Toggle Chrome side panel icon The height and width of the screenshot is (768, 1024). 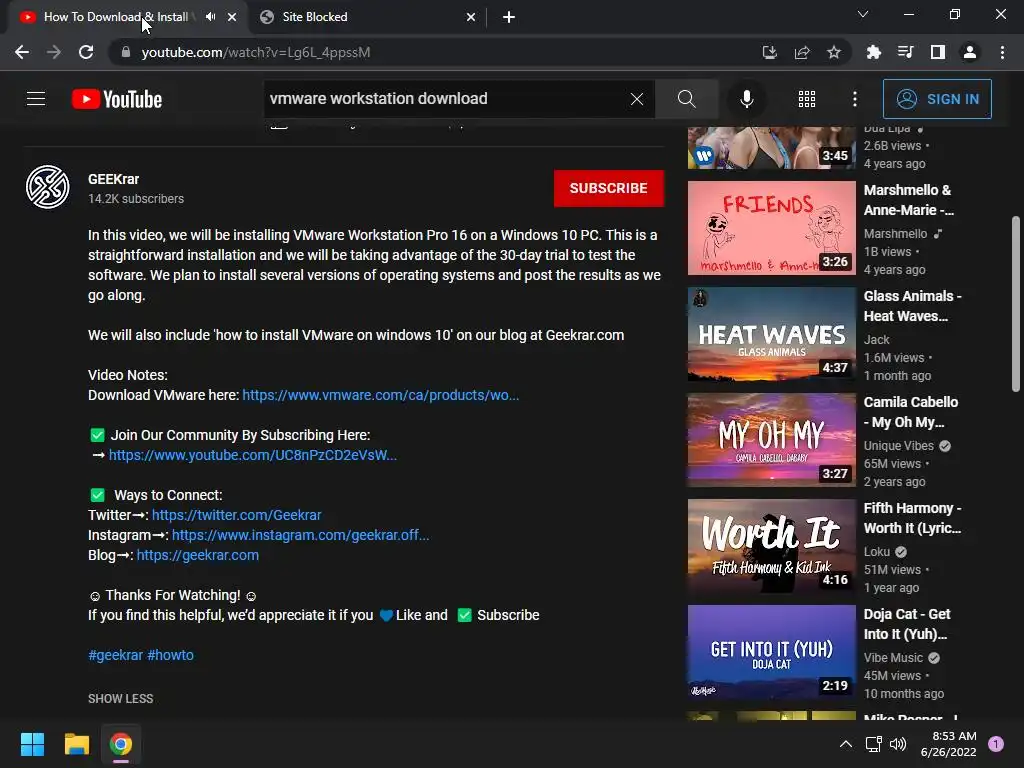[938, 52]
